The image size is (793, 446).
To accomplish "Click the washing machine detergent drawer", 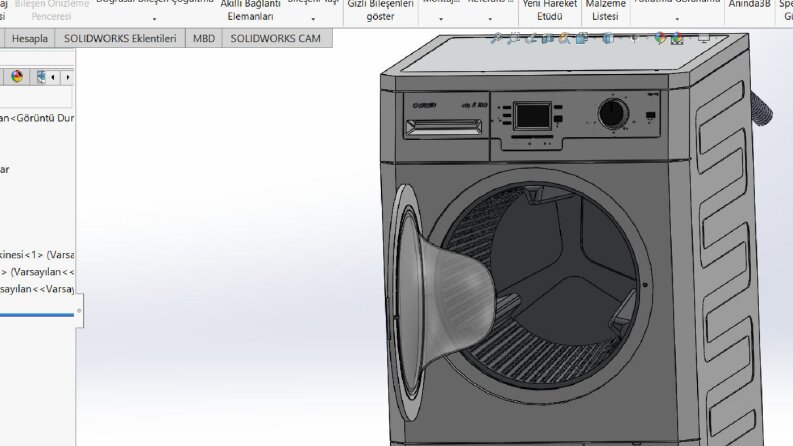I will click(444, 127).
